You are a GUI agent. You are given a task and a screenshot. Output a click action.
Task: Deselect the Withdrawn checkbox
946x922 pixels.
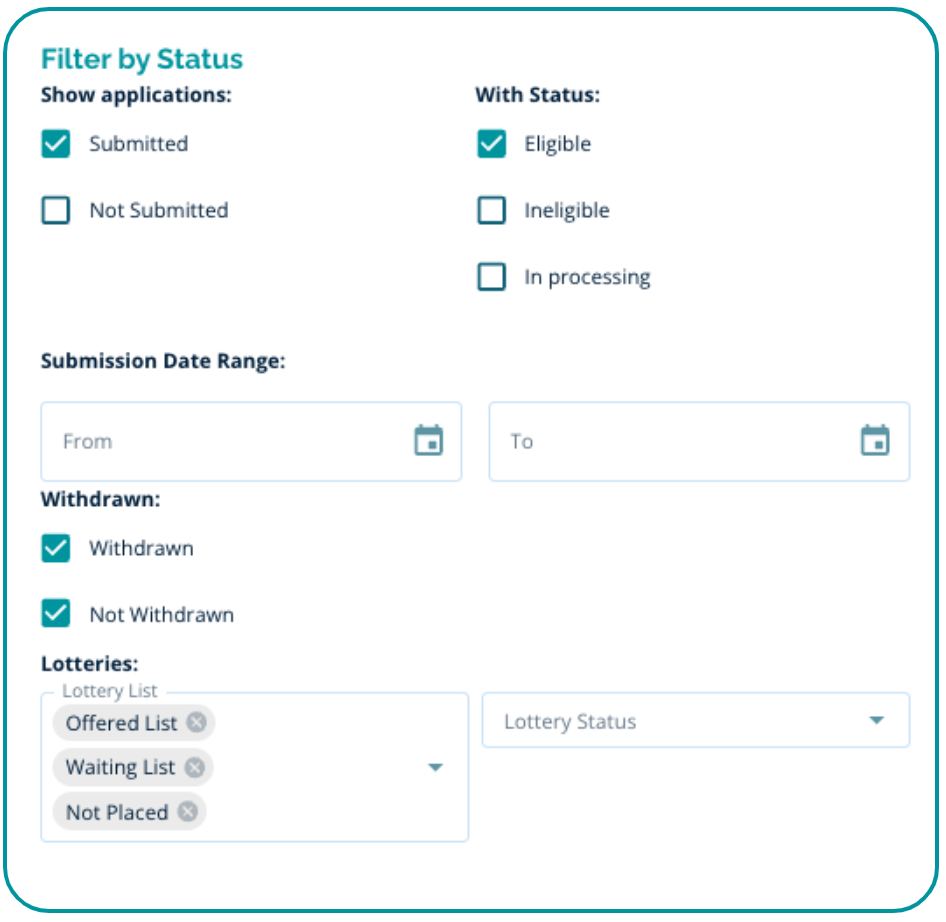click(x=56, y=548)
